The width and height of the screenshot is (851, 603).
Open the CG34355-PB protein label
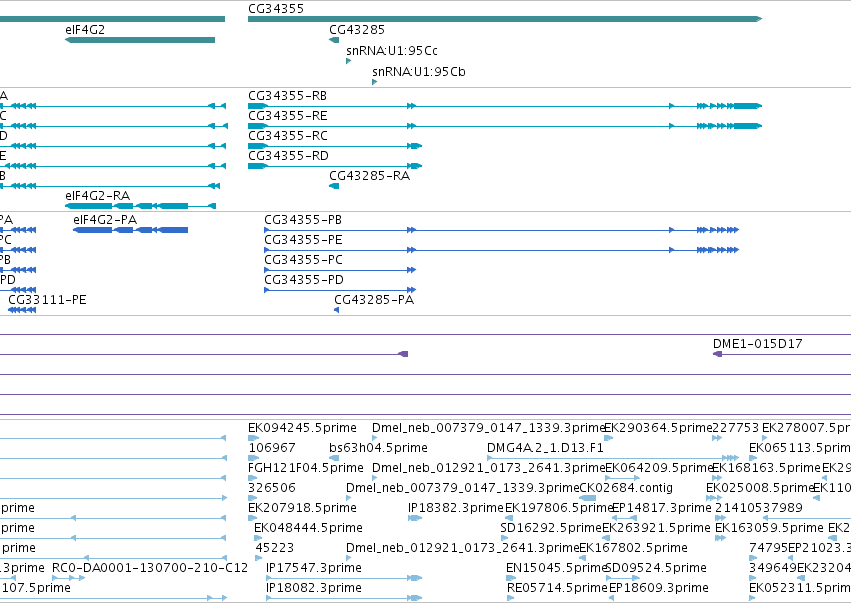coord(303,220)
